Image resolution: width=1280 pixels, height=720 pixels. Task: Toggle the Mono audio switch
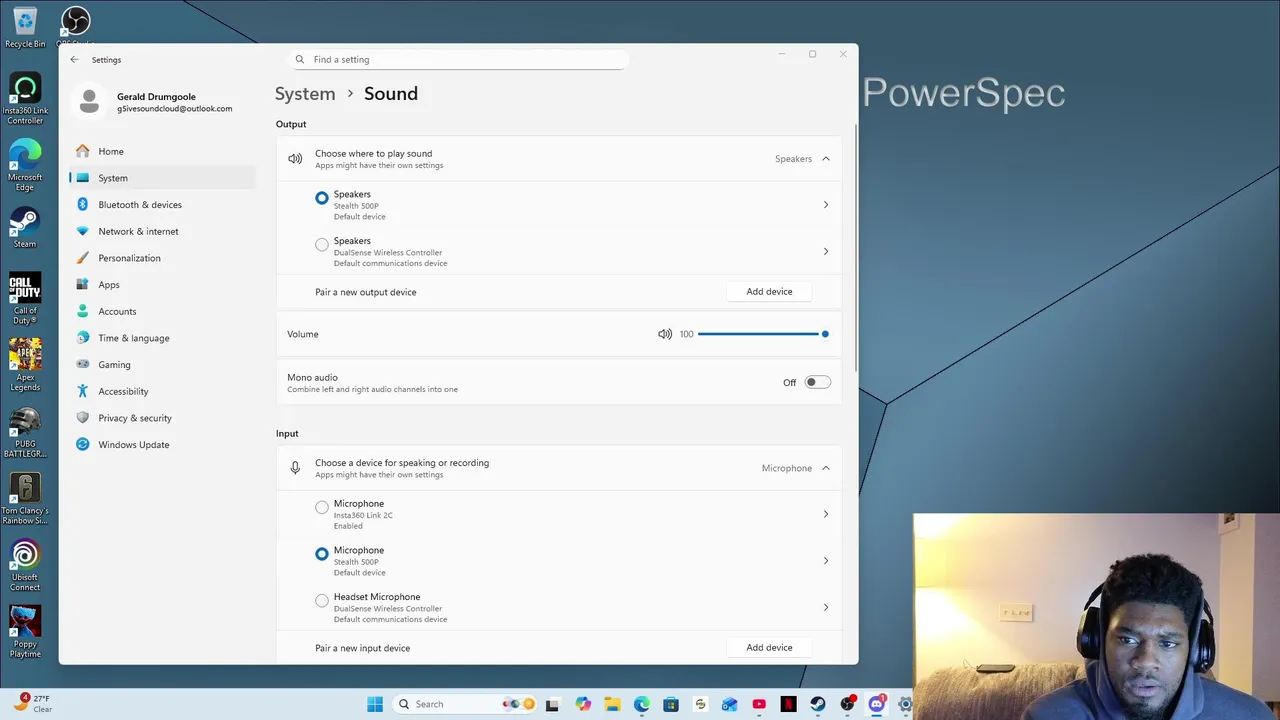click(x=818, y=382)
